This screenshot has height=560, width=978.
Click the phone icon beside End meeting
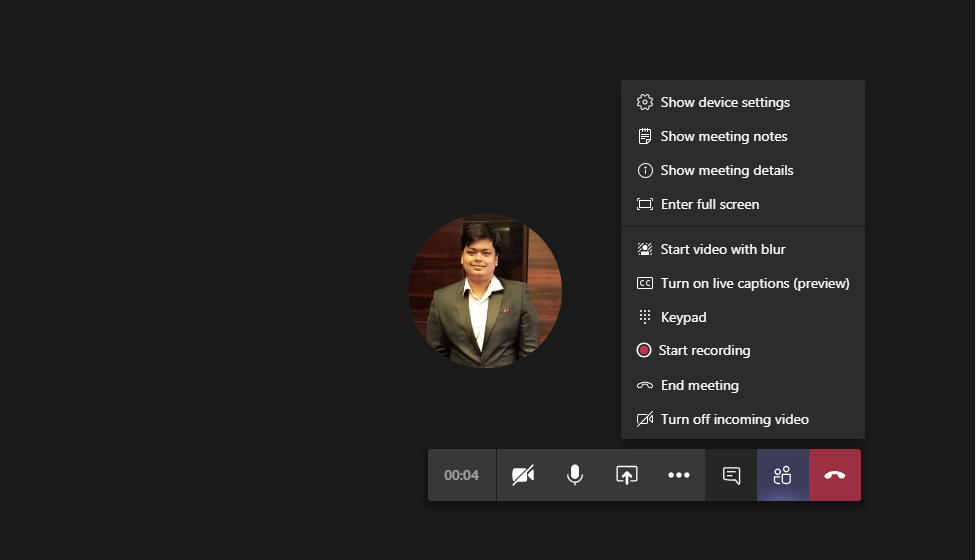644,385
